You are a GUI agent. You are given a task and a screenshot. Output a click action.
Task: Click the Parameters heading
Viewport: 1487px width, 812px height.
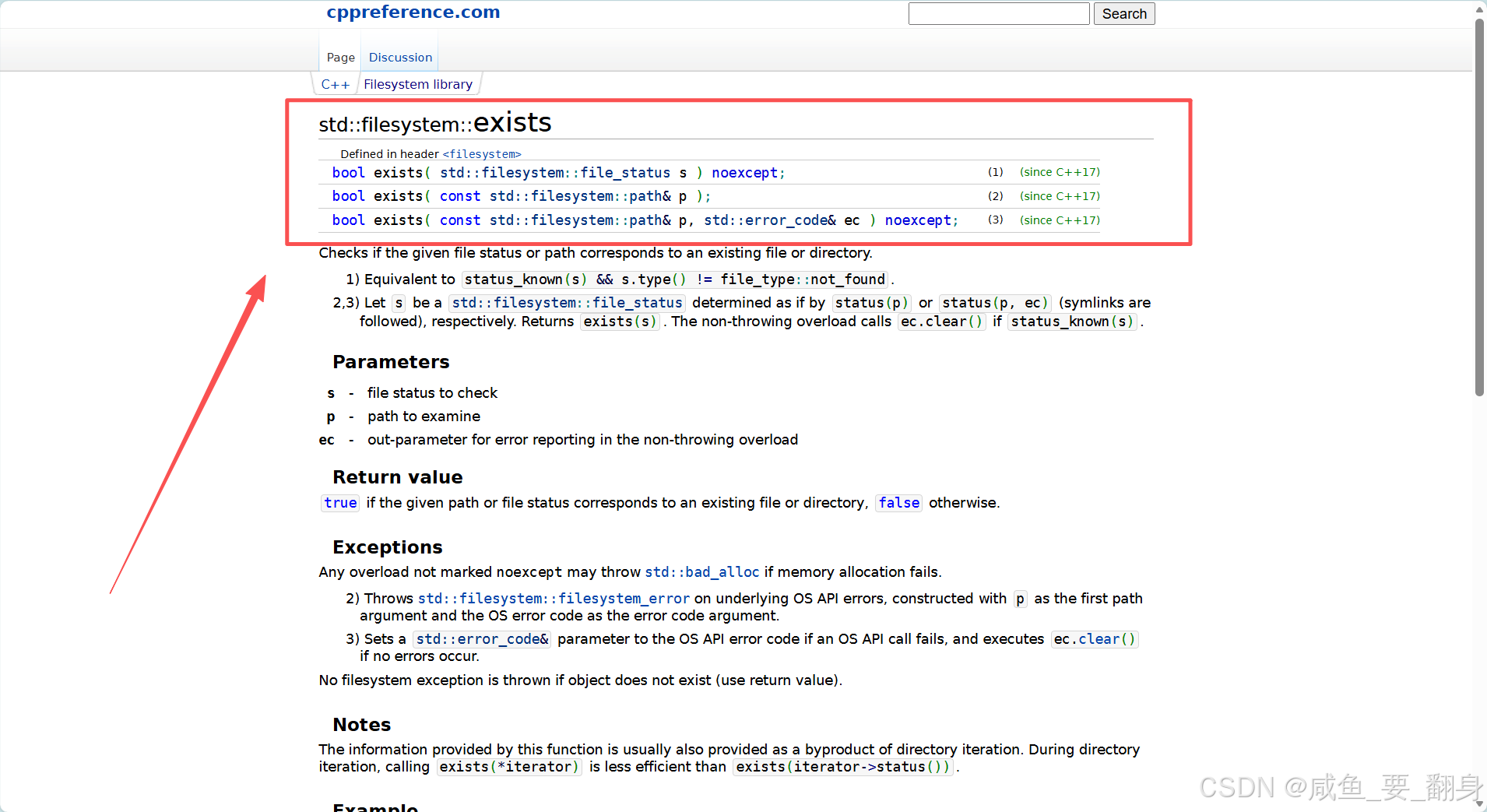pyautogui.click(x=391, y=362)
